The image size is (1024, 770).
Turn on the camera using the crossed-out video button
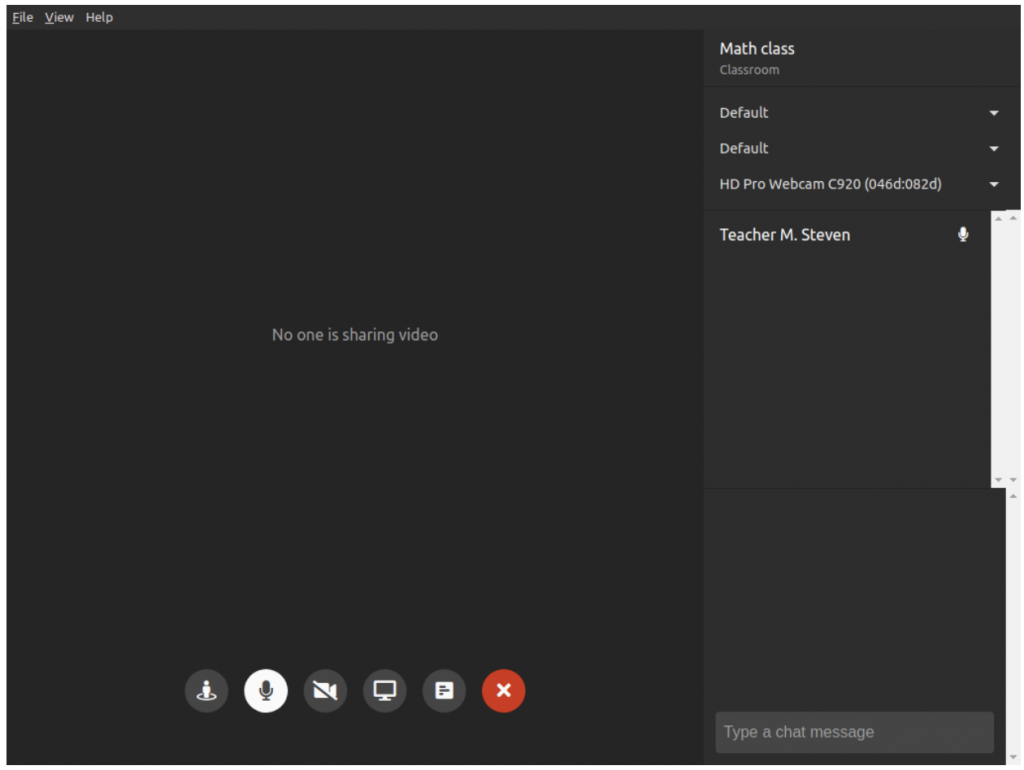[325, 691]
